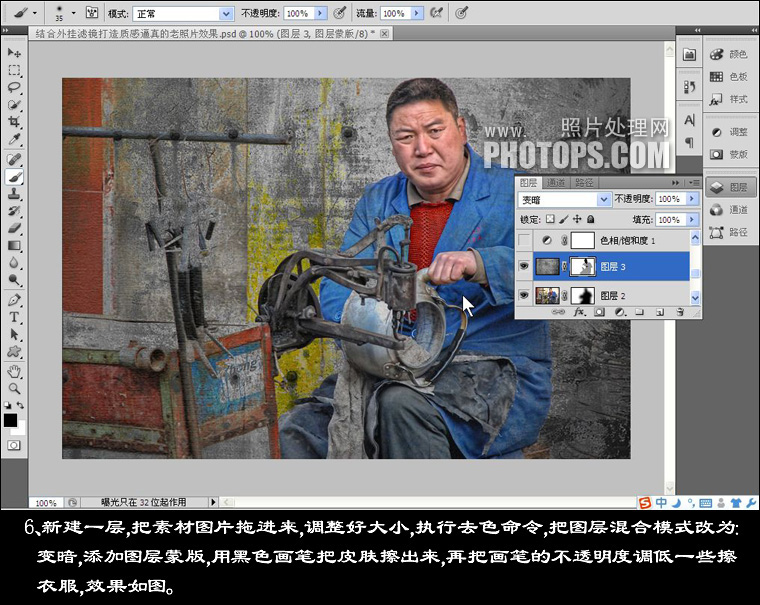Viewport: 760px width, 605px height.
Task: Open the Layers panel flyout menu
Action: 694,183
